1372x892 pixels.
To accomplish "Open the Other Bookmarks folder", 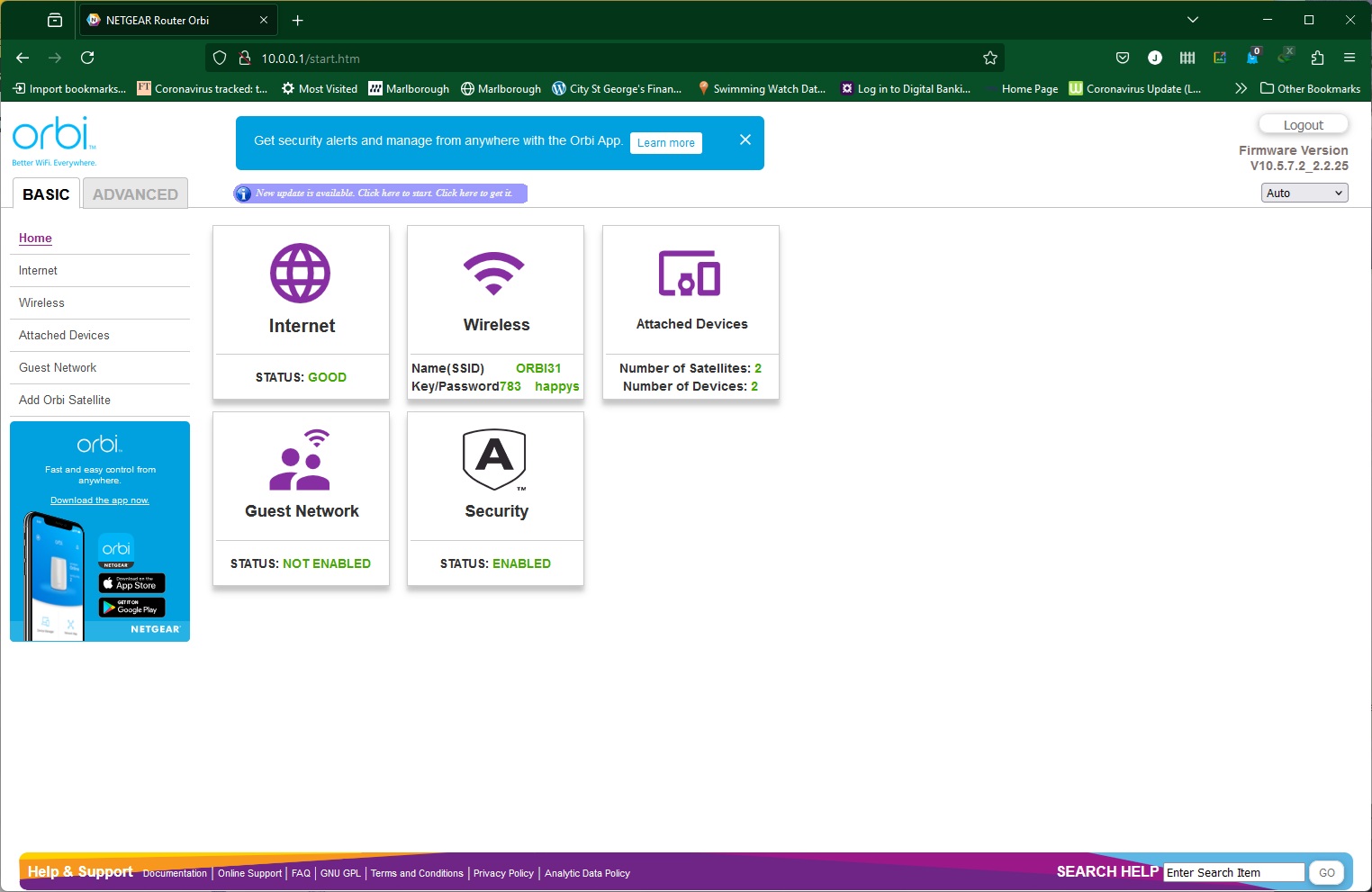I will pos(1311,88).
